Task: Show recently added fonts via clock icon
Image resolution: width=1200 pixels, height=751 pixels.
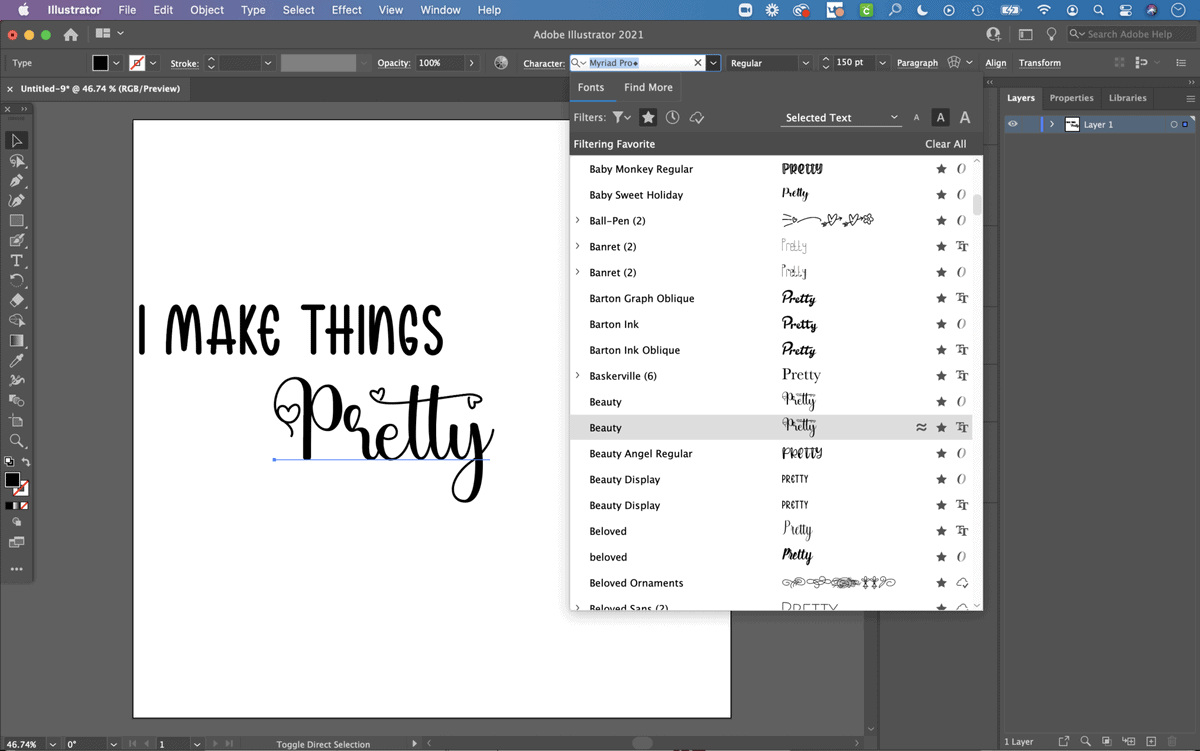Action: pyautogui.click(x=672, y=117)
